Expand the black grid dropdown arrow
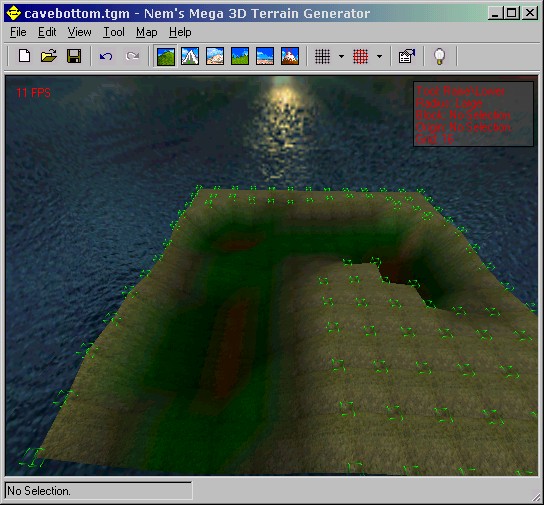 pos(341,56)
